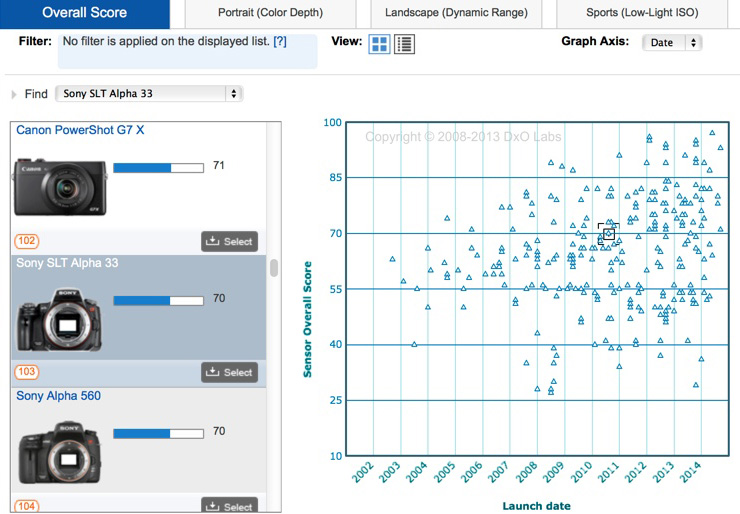Click the Sony Alpha 560 score bar

pyautogui.click(x=159, y=433)
